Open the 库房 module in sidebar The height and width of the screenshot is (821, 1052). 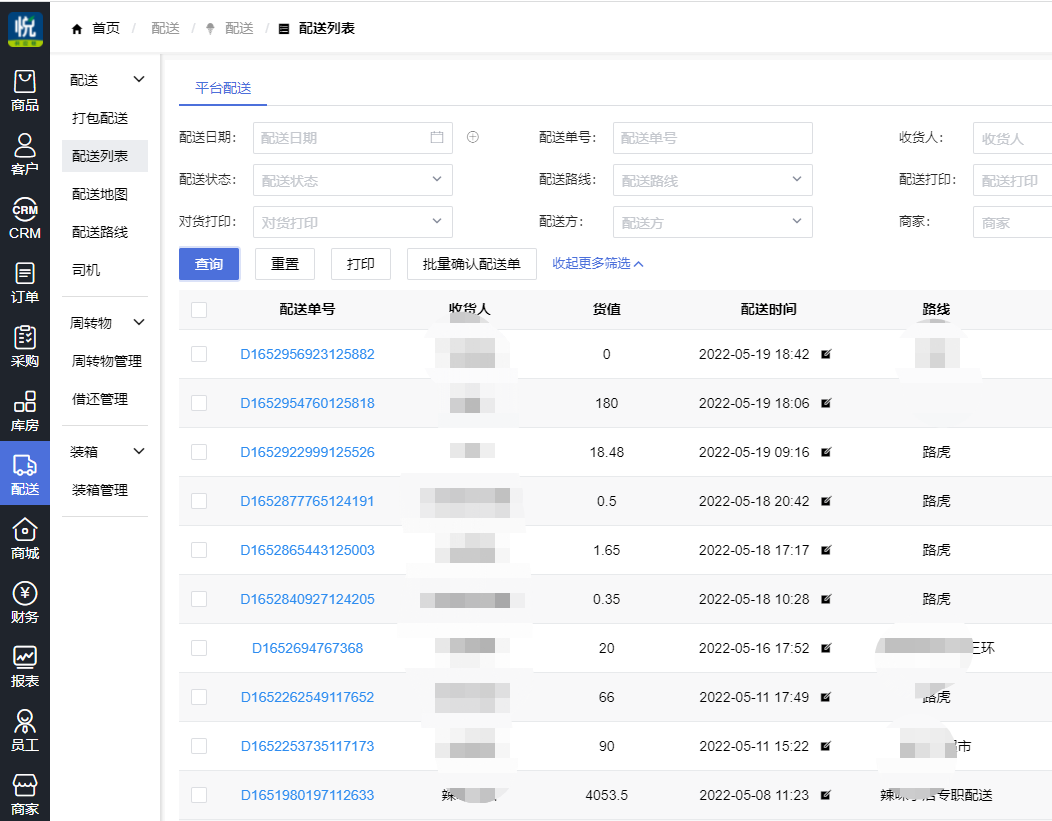coord(25,411)
